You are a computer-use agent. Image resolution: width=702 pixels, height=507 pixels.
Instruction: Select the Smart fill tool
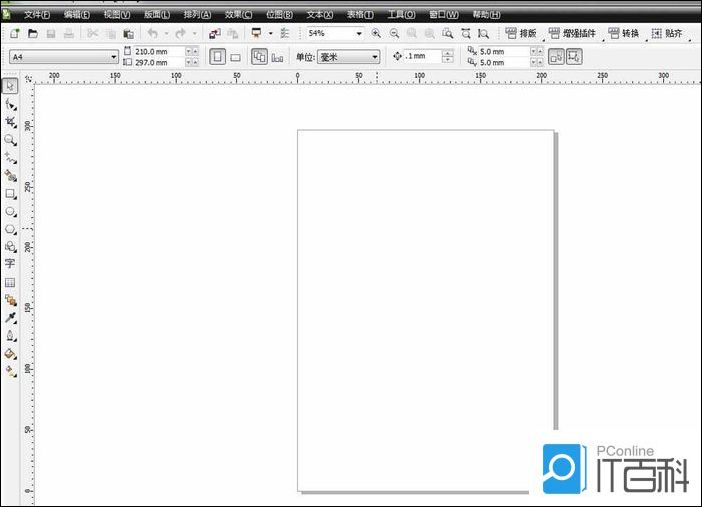pyautogui.click(x=10, y=176)
